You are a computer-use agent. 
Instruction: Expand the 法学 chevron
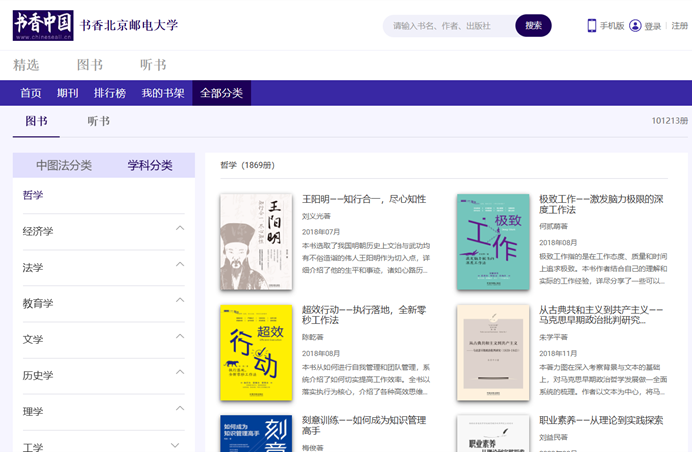180,264
